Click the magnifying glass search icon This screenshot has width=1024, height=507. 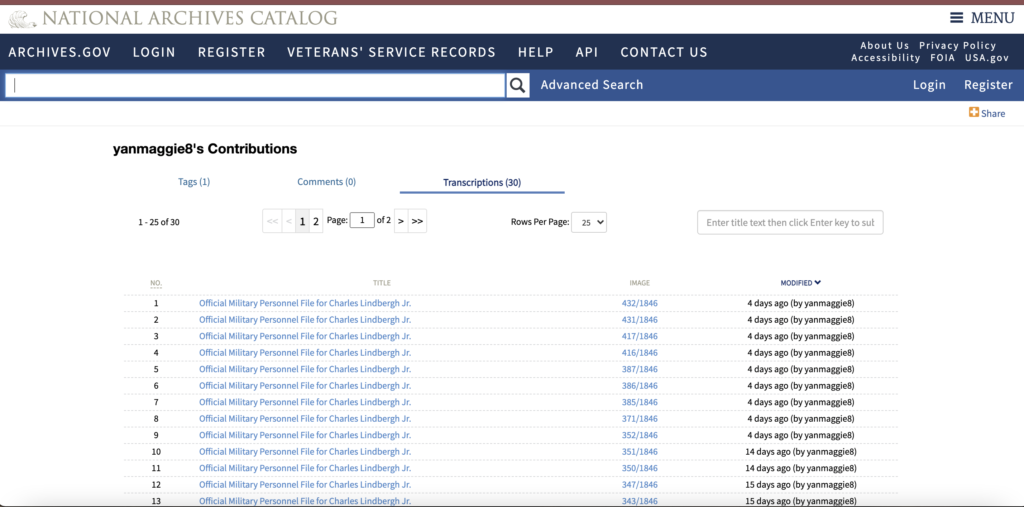coord(518,85)
